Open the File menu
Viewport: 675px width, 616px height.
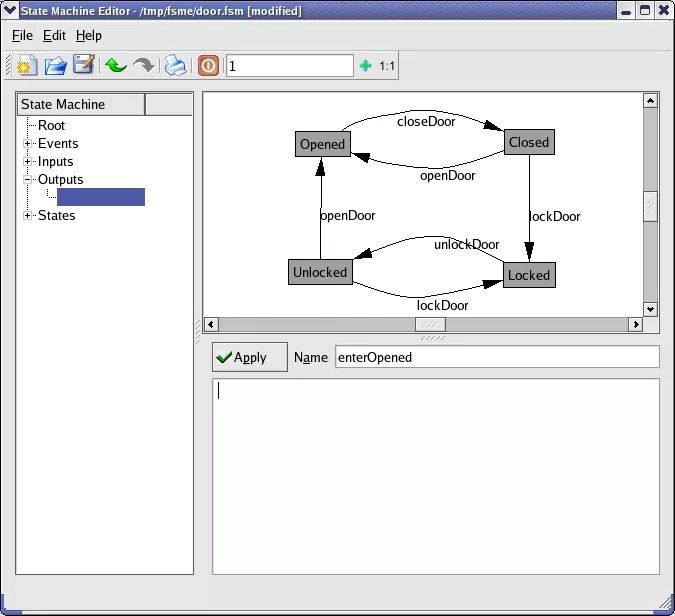tap(22, 35)
